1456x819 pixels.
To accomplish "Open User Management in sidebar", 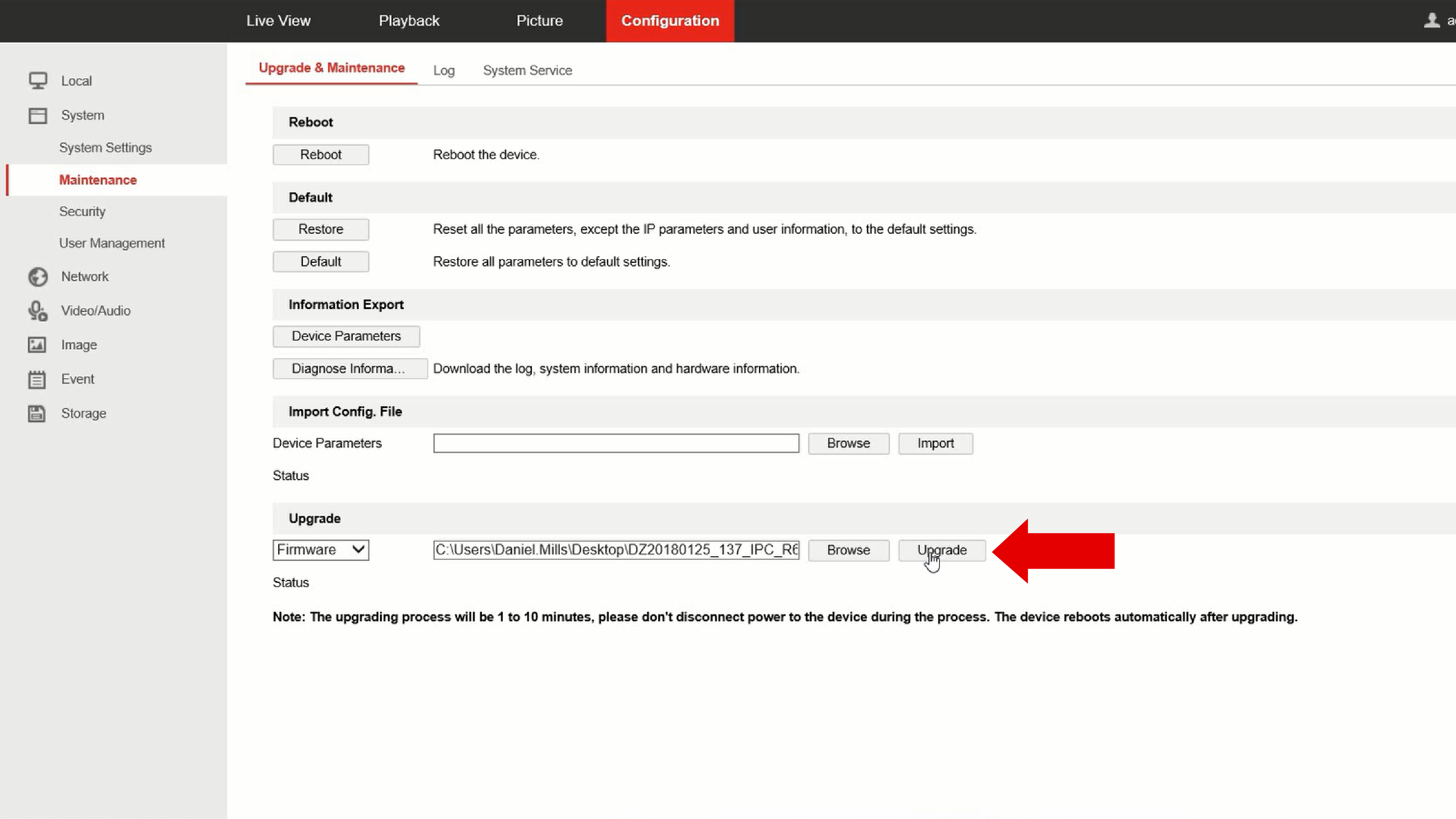I will click(112, 243).
